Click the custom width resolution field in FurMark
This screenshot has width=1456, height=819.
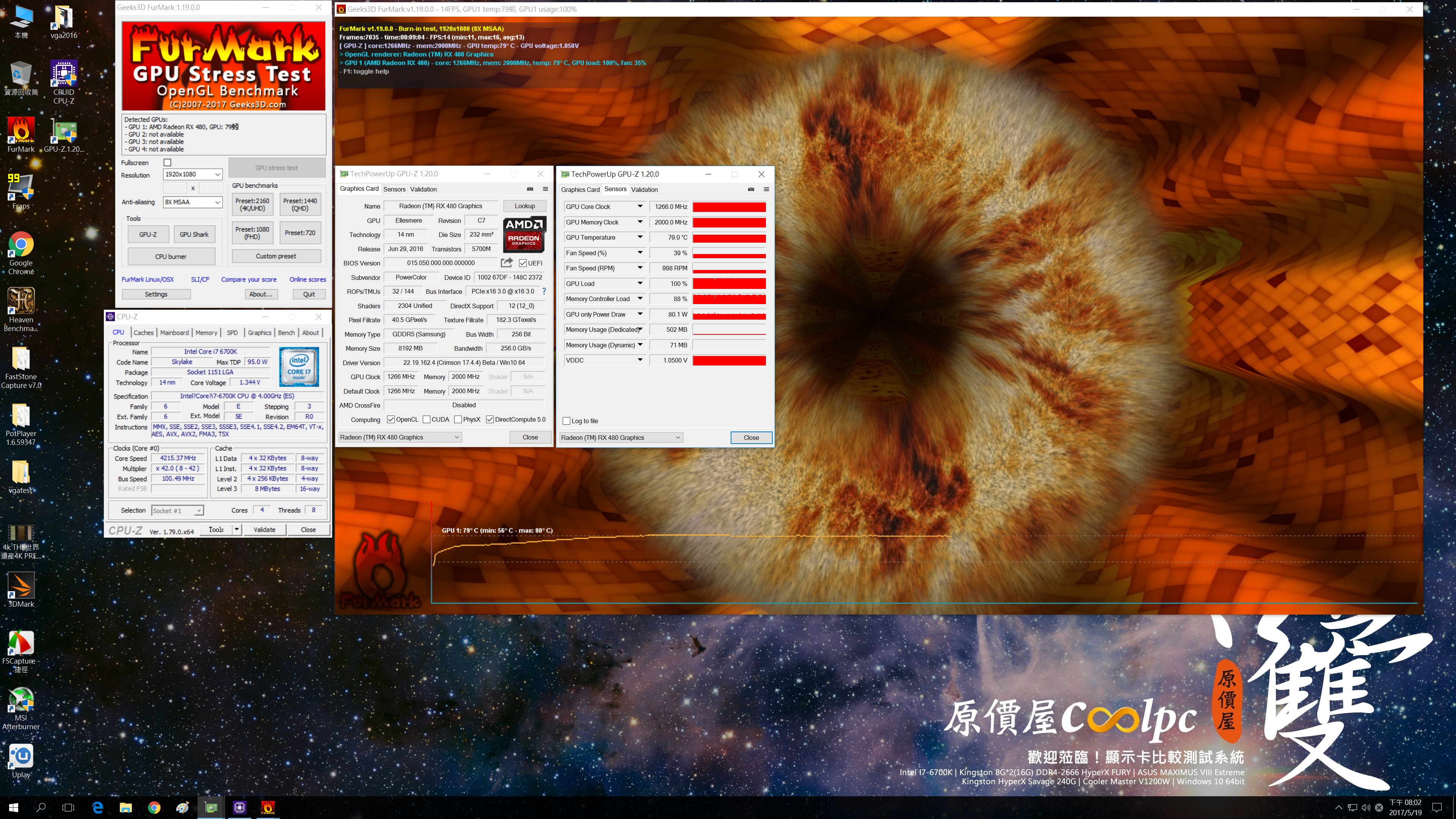pos(175,188)
